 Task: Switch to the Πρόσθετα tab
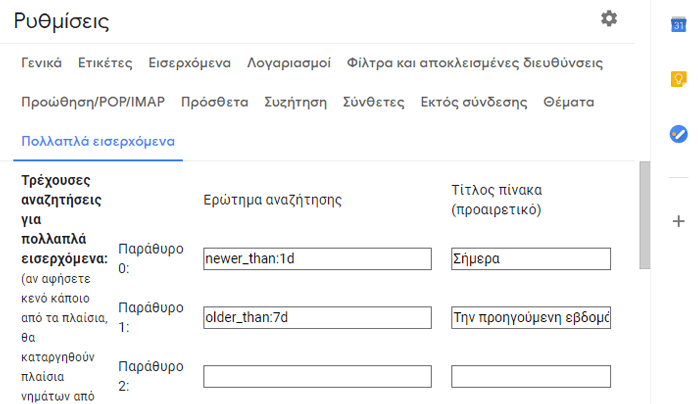click(x=214, y=102)
